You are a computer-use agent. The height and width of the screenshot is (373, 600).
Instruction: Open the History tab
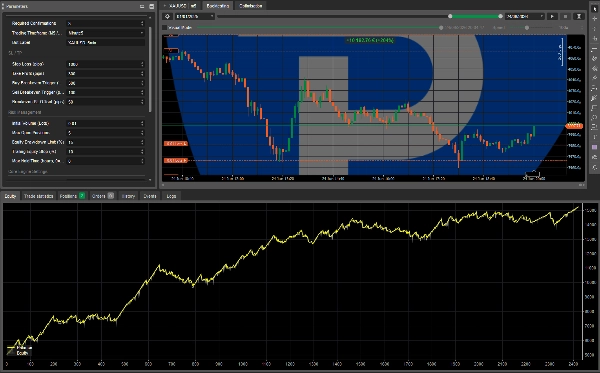click(x=128, y=196)
